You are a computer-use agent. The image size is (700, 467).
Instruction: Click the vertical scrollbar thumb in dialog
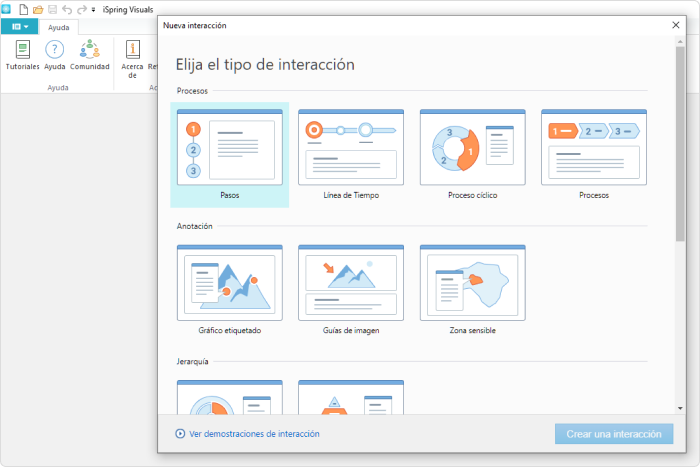680,144
